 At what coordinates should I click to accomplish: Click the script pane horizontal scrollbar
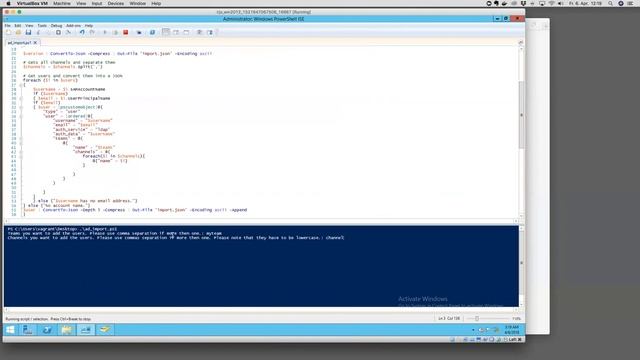click(x=261, y=221)
